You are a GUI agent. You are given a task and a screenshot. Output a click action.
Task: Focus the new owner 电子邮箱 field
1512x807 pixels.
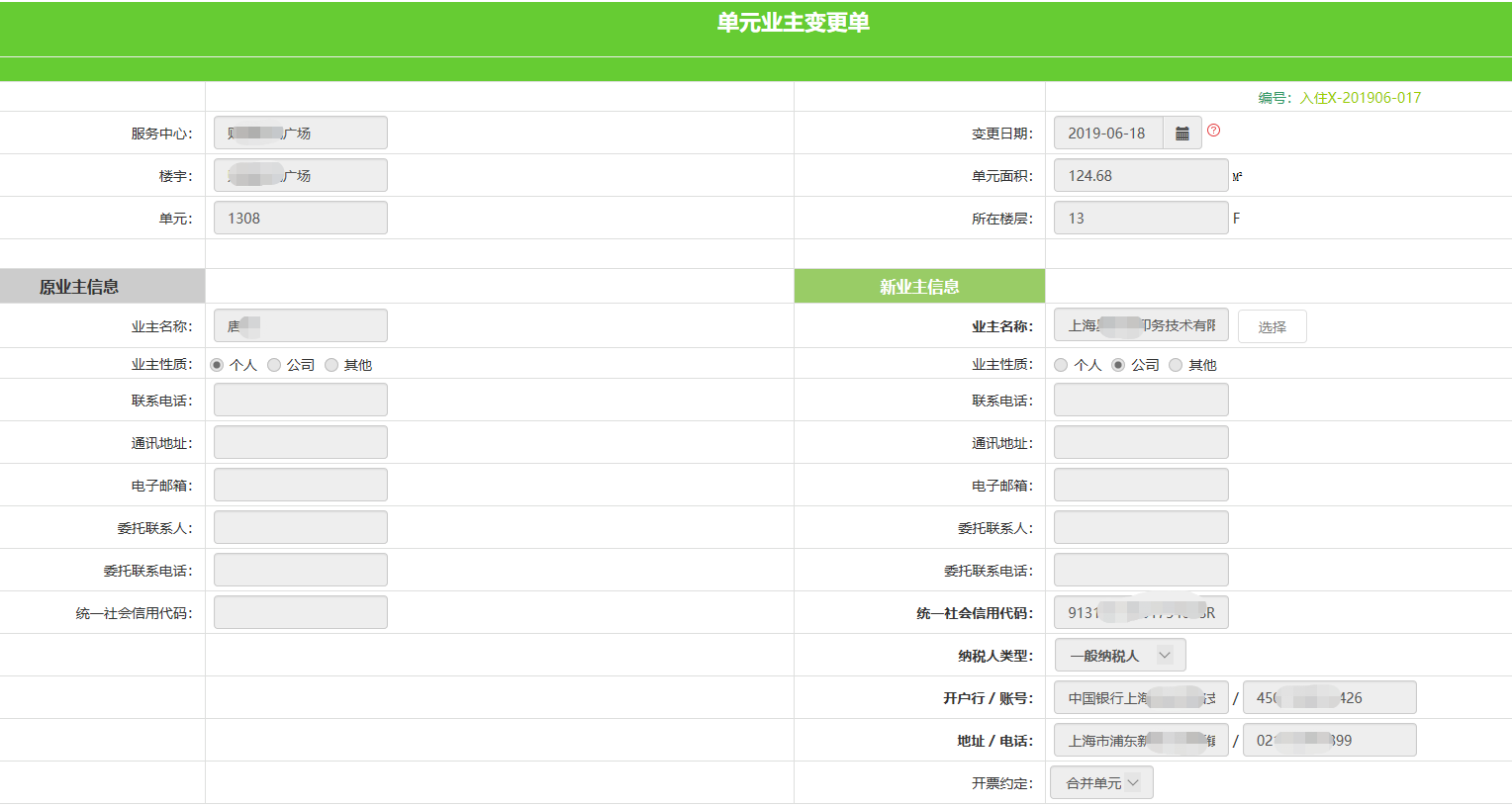[1140, 486]
